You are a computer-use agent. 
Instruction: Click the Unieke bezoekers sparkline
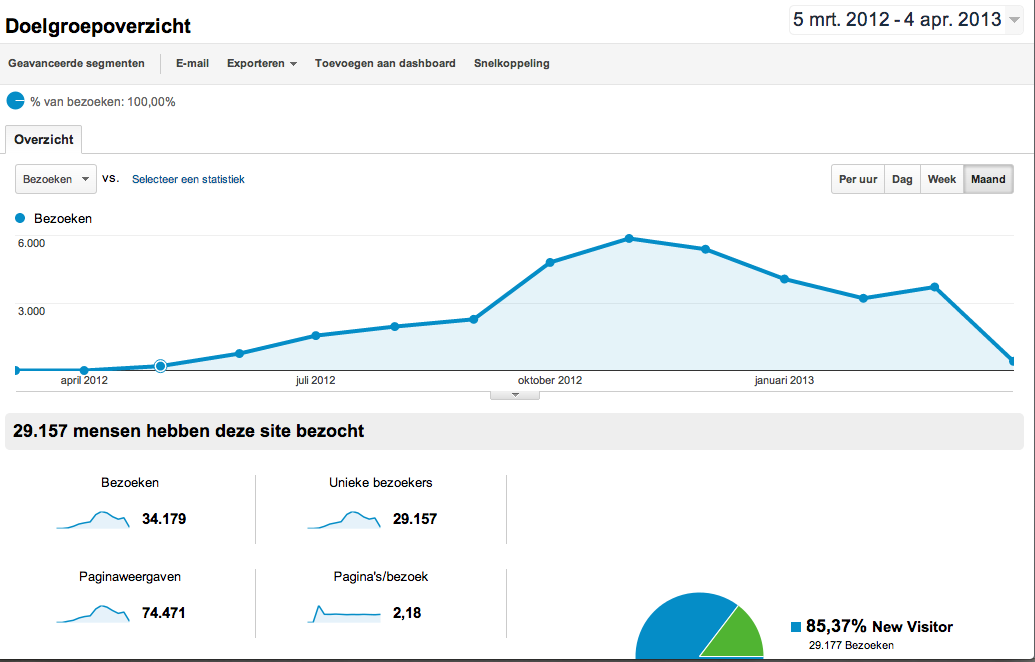(x=344, y=519)
